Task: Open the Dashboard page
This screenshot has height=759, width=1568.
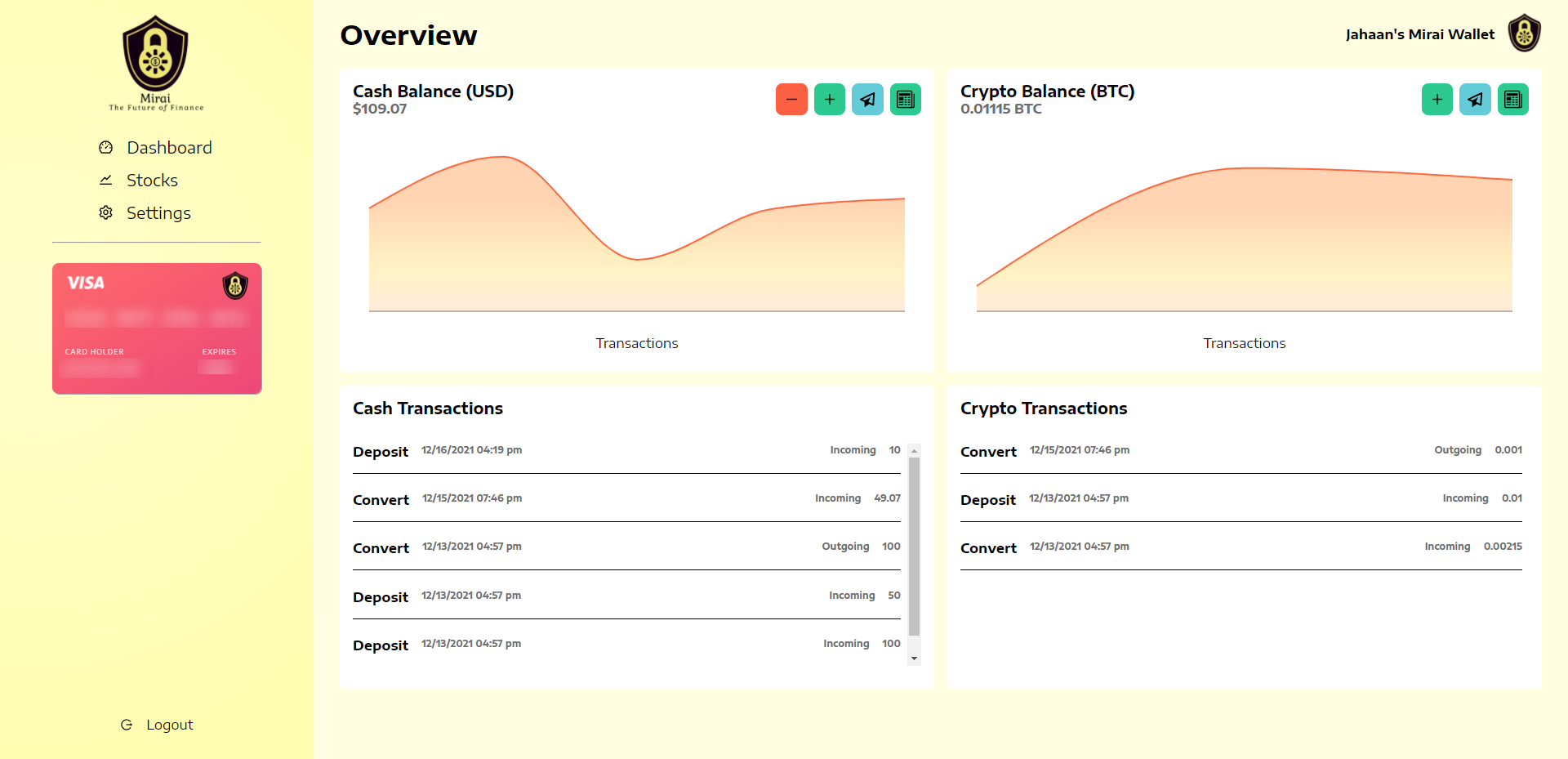Action: point(169,148)
